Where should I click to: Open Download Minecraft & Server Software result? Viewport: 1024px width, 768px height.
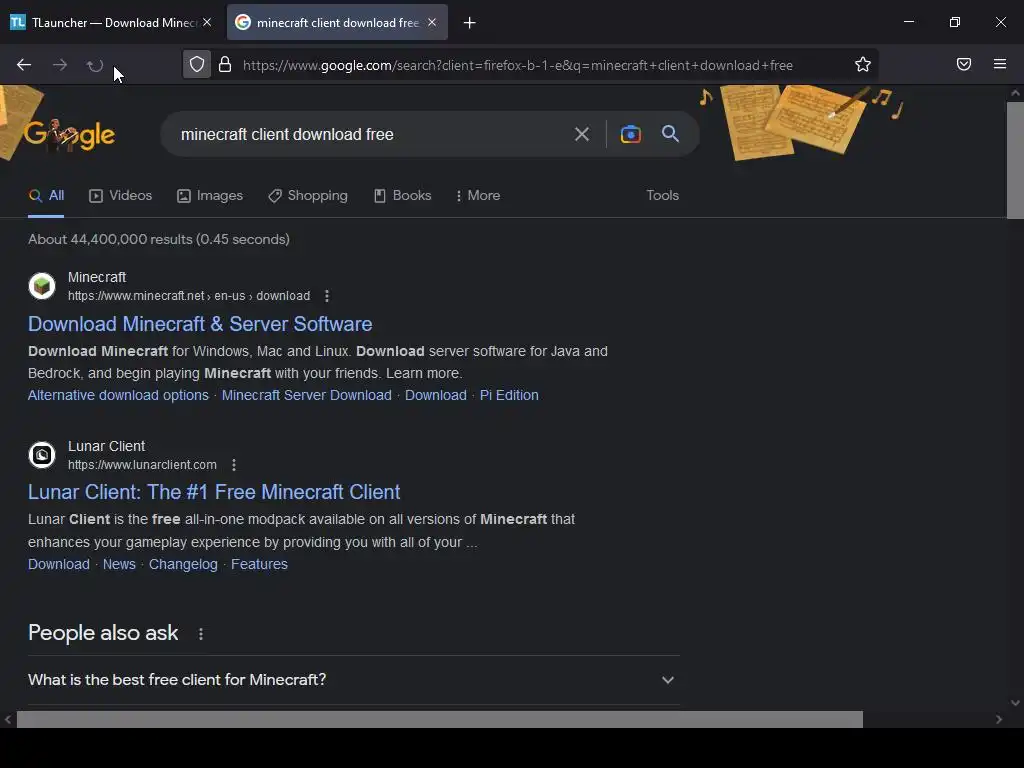point(200,324)
